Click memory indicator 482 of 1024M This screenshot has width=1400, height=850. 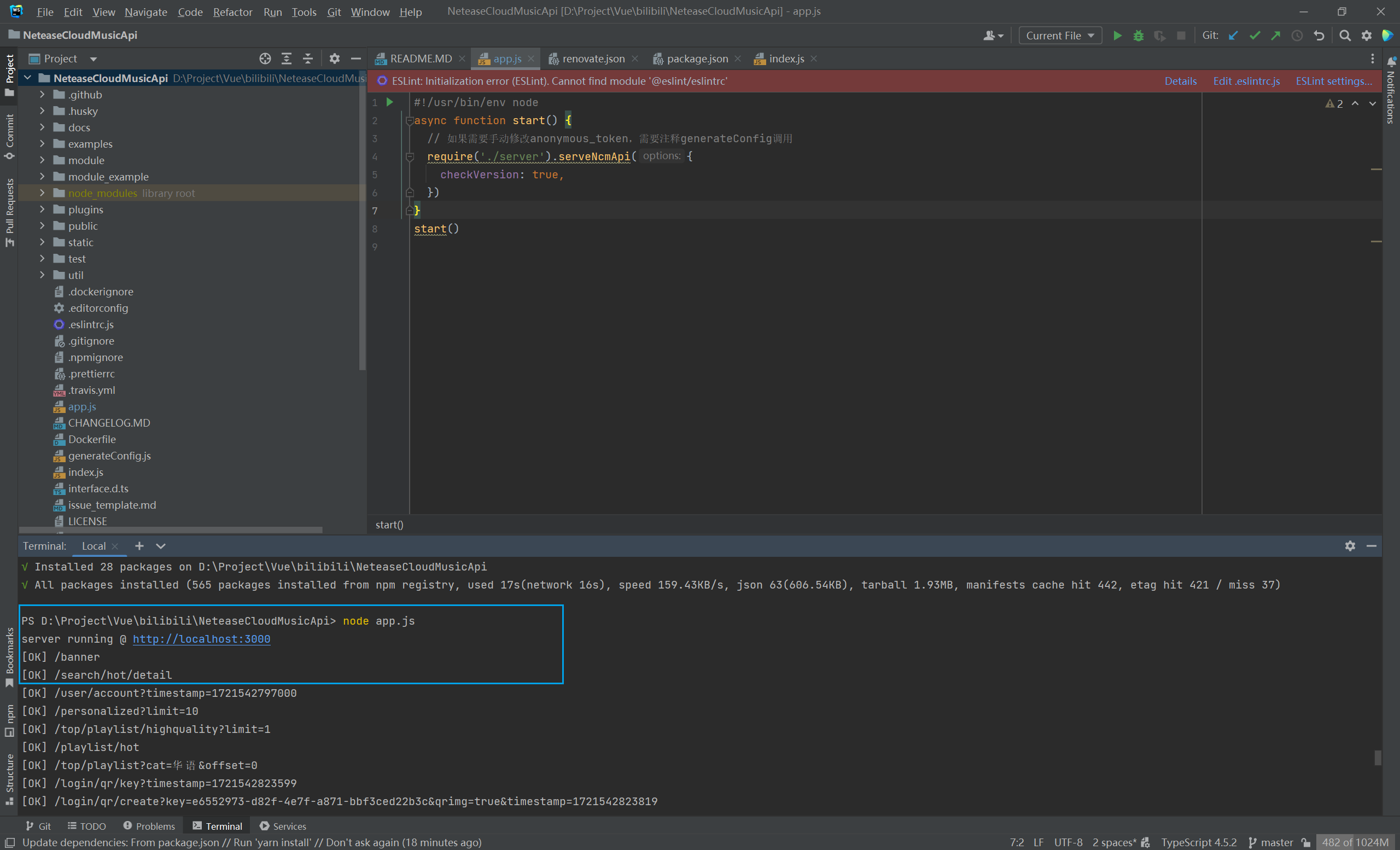pos(1355,842)
